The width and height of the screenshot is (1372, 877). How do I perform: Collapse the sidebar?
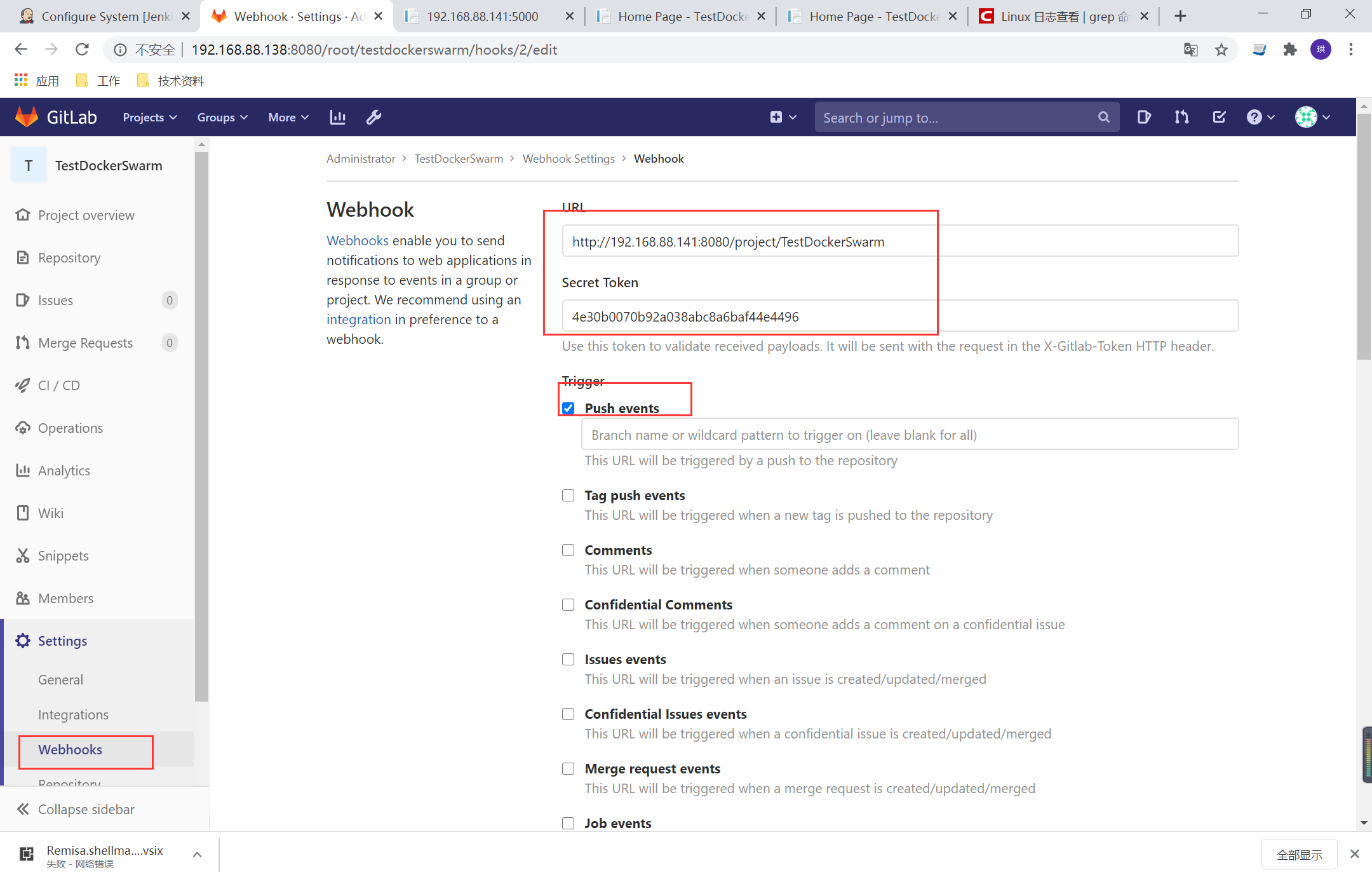click(x=76, y=809)
